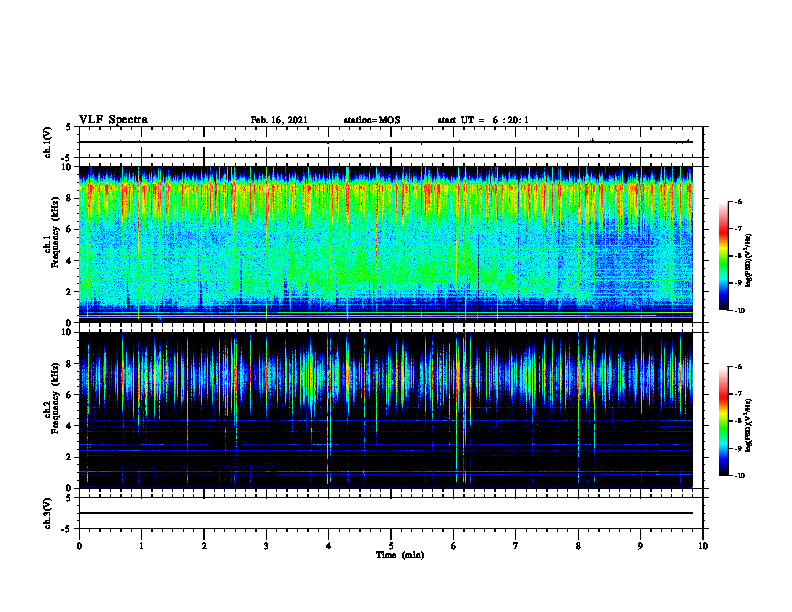Click the time axis tick label "6"
Viewport: 792px width, 612px height.
tap(454, 546)
